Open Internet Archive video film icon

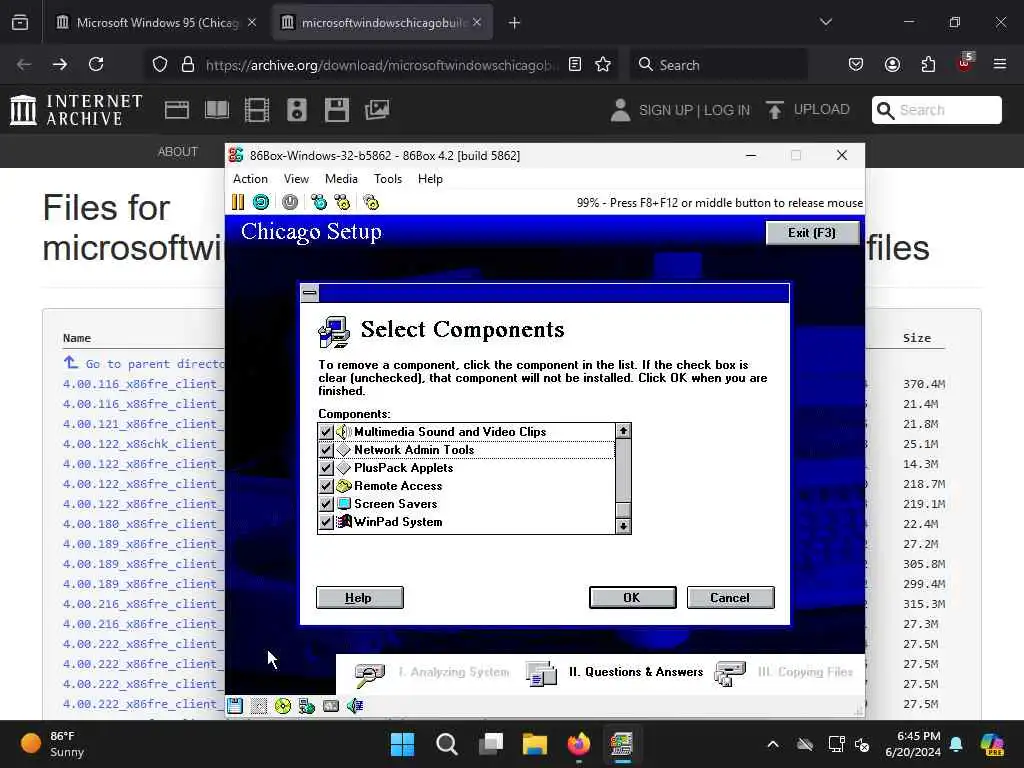coord(257,110)
